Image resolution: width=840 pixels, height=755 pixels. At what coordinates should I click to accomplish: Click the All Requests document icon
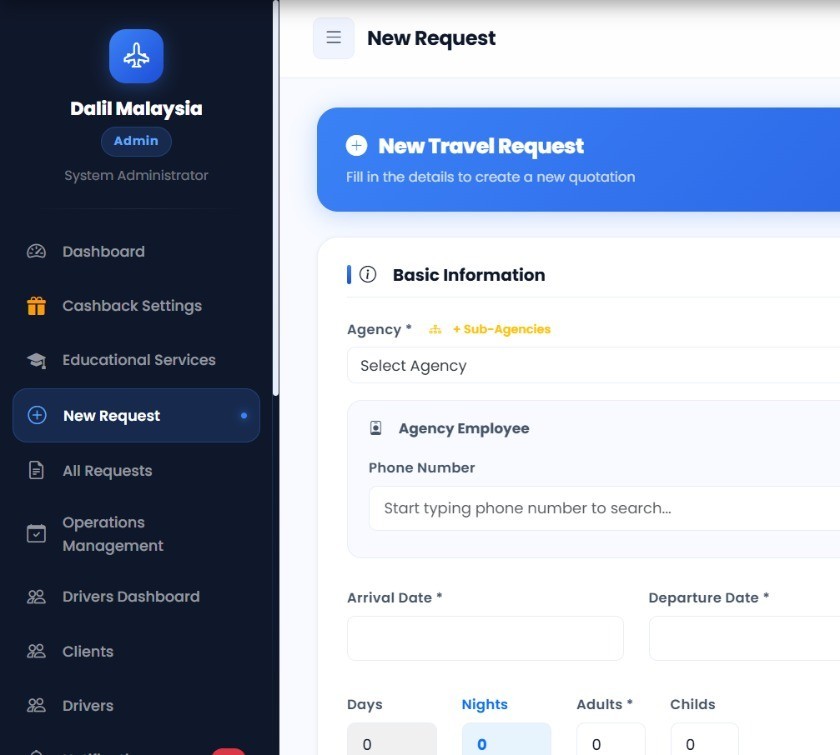(36, 470)
